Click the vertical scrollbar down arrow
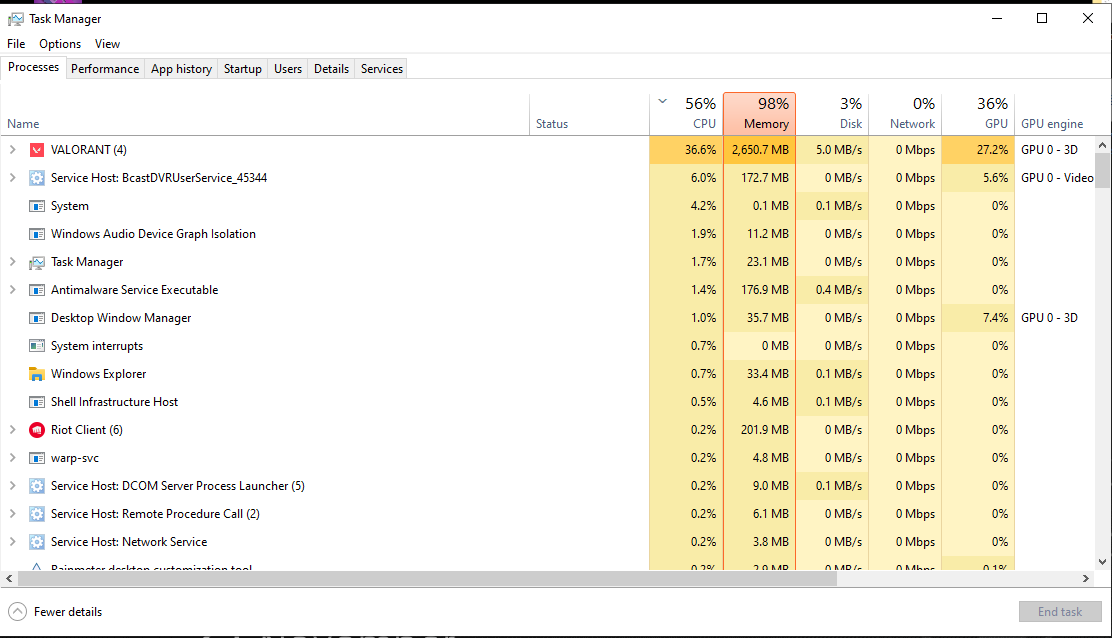The image size is (1112, 638). click(1103, 562)
